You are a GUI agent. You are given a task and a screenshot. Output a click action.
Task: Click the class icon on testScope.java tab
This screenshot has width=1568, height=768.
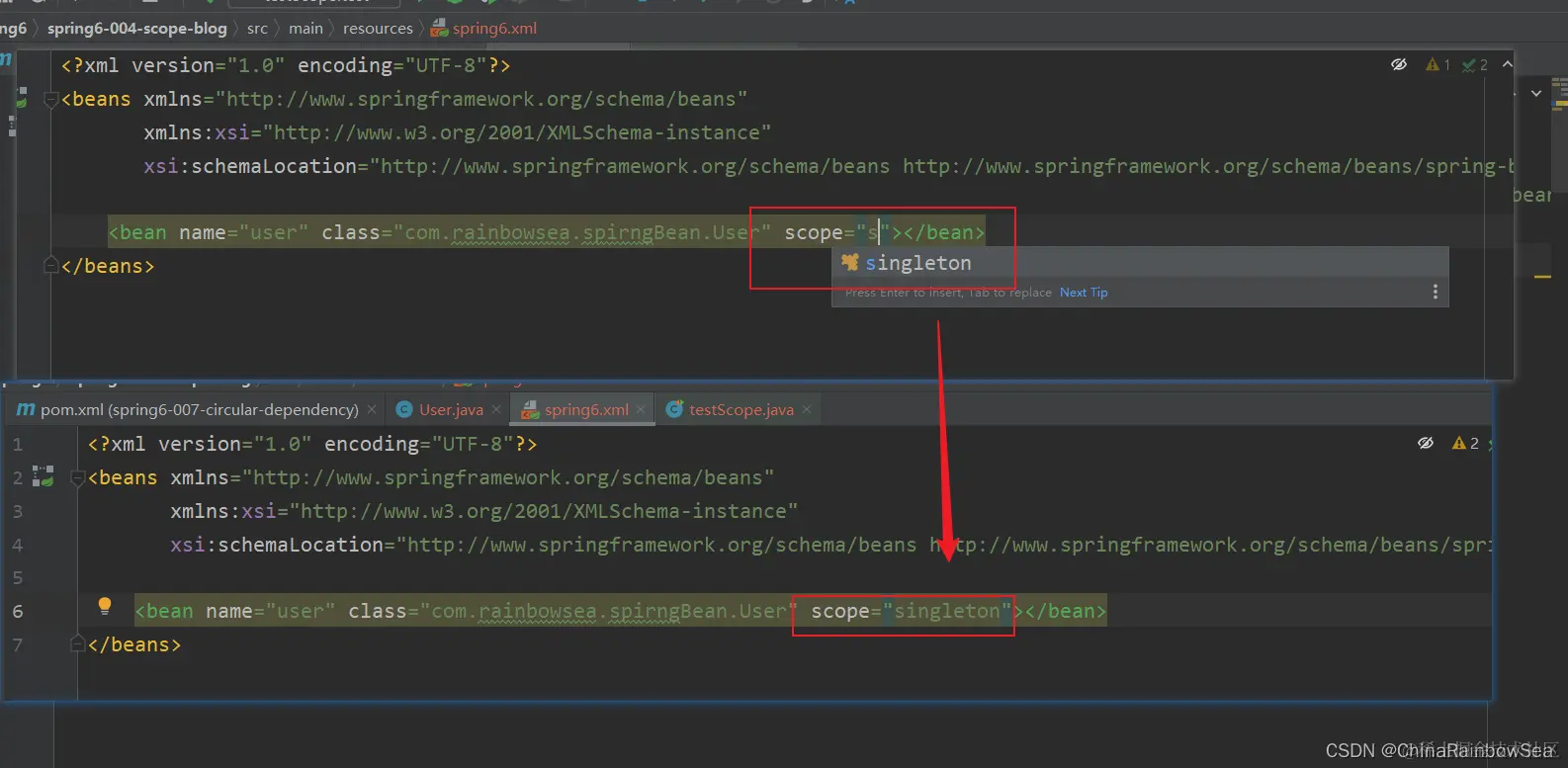(674, 409)
